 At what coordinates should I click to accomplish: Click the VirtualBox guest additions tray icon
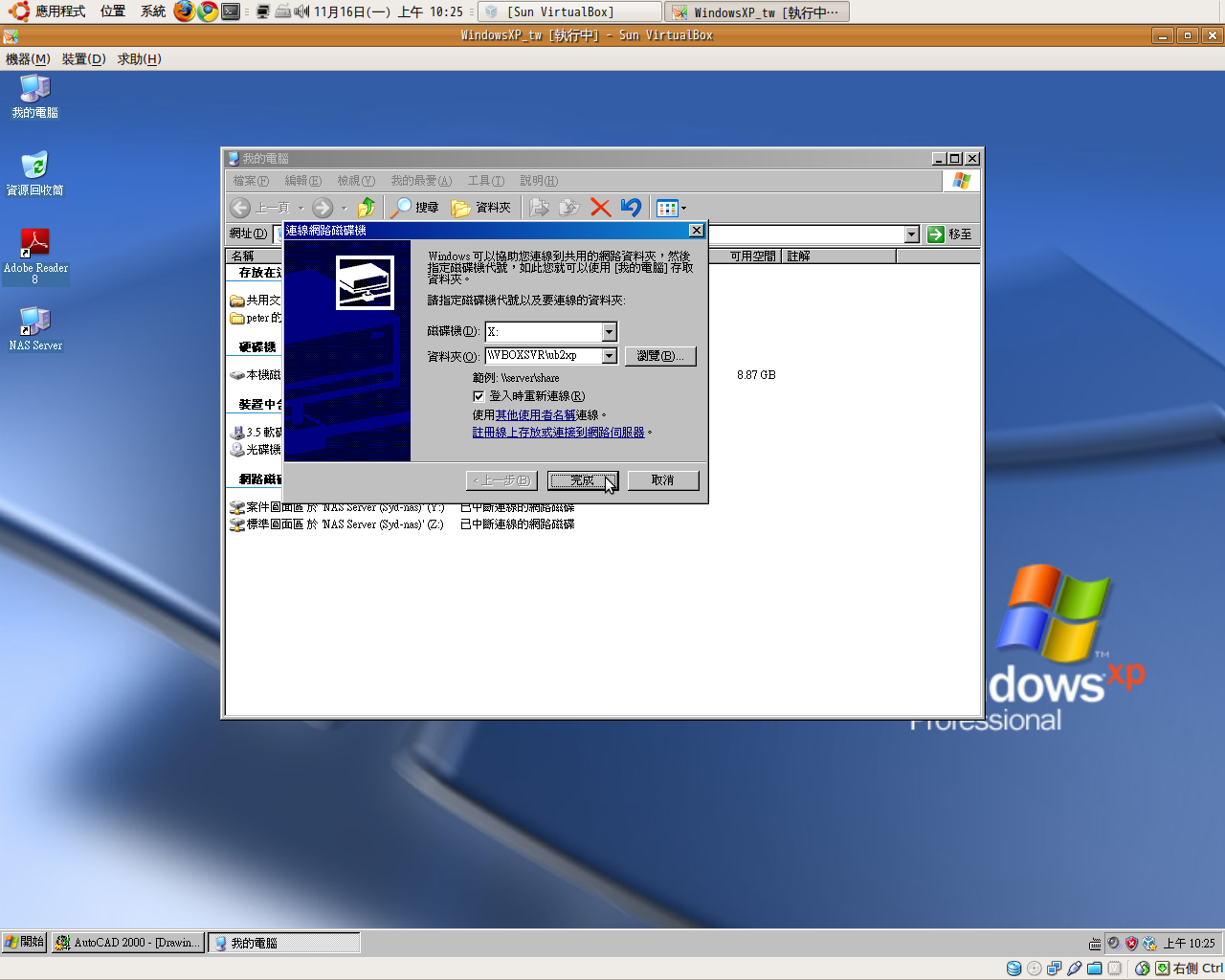(1149, 943)
